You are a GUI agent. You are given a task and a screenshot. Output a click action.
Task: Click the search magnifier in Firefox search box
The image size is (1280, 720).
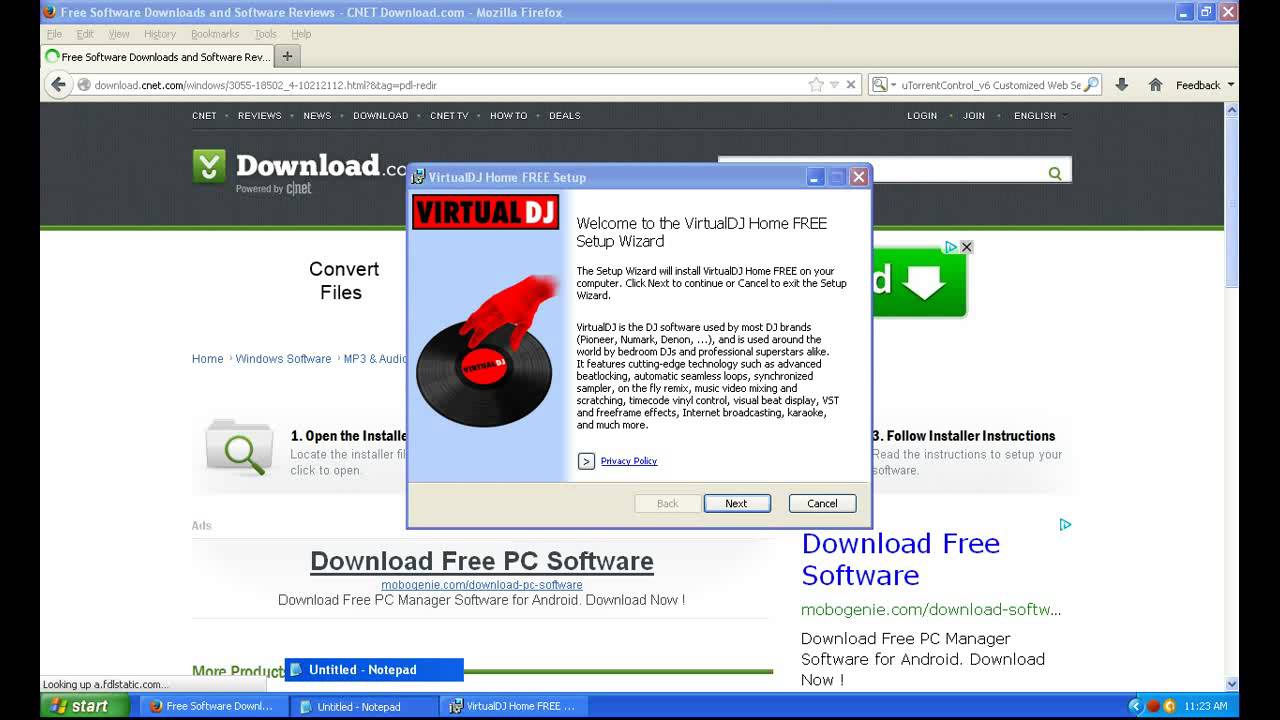click(1091, 85)
